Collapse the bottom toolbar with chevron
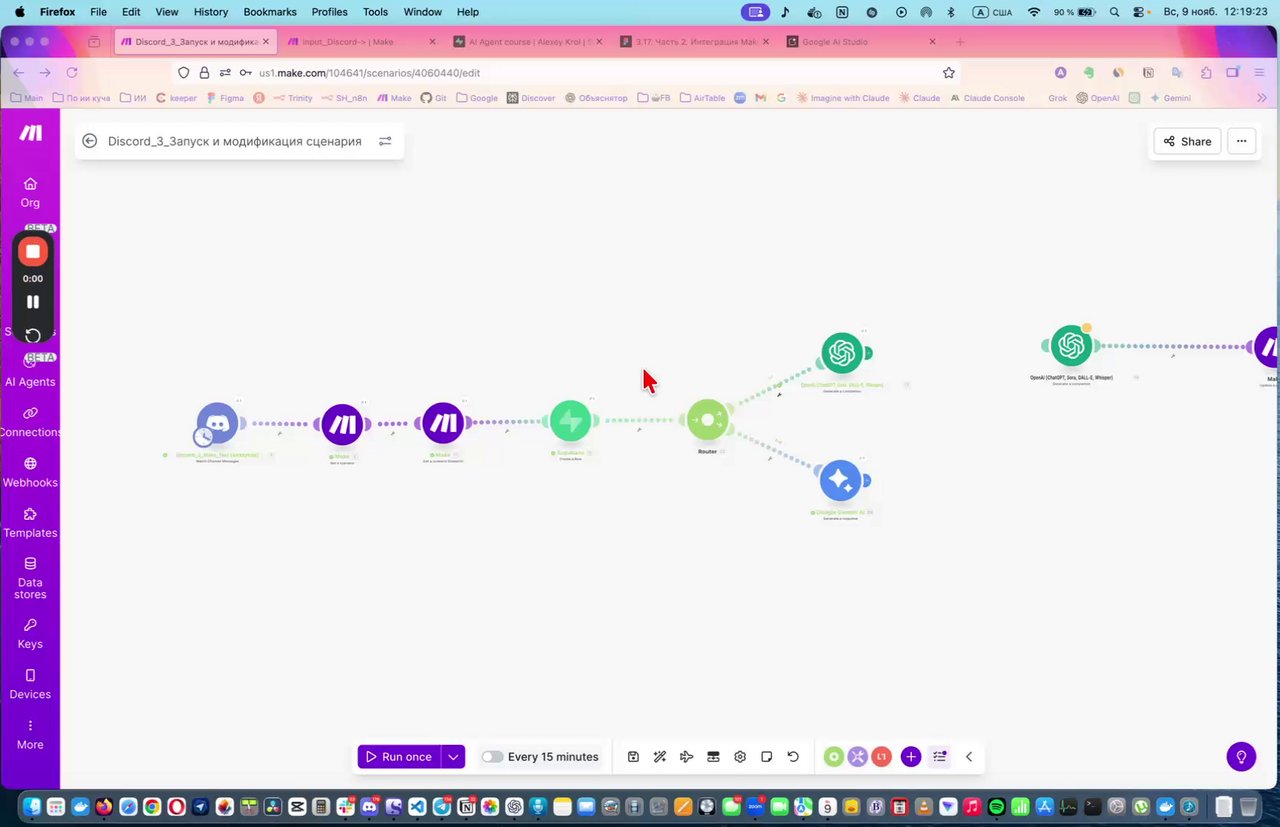This screenshot has width=1280, height=827. 969,757
